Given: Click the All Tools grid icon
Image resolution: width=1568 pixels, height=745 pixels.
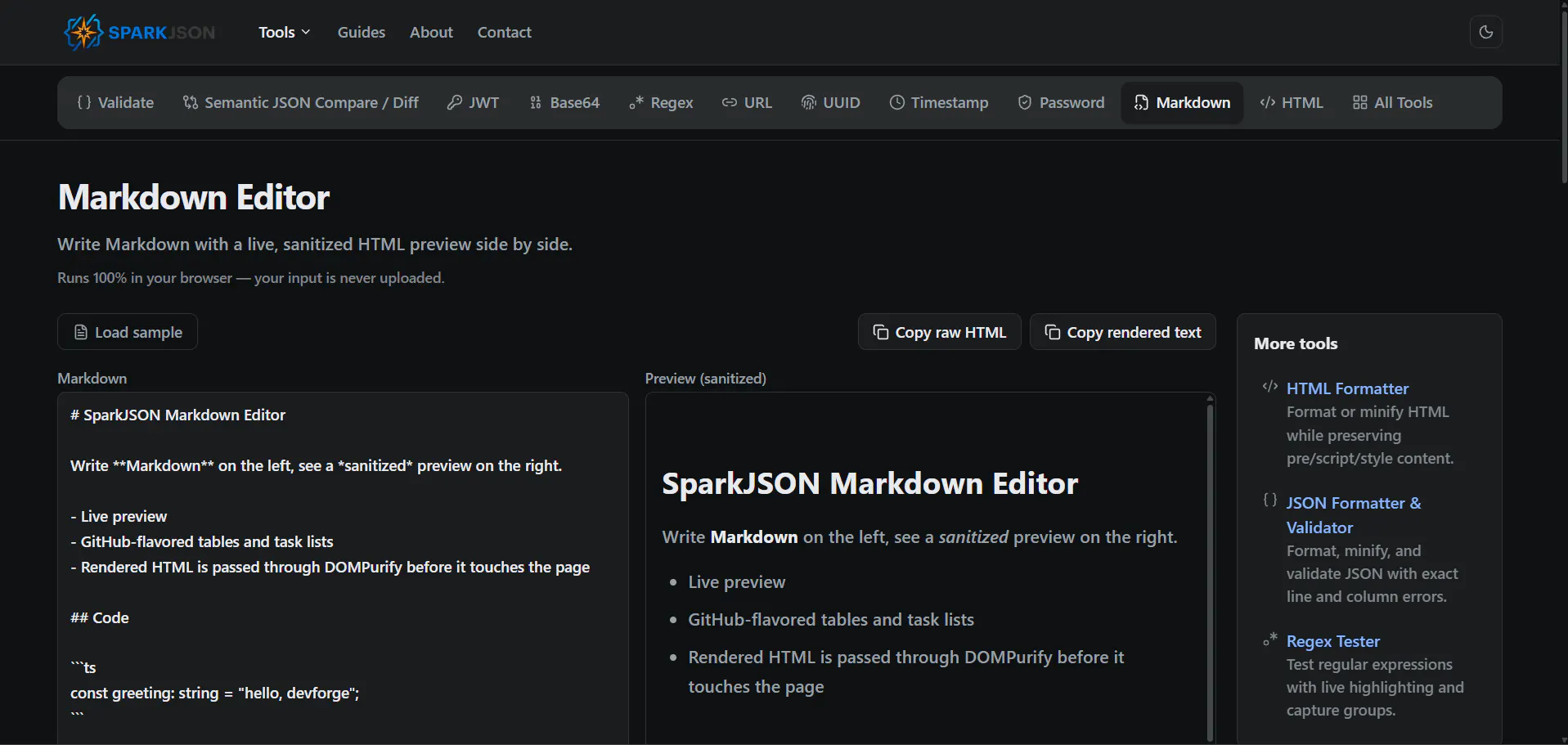Looking at the screenshot, I should [x=1359, y=102].
